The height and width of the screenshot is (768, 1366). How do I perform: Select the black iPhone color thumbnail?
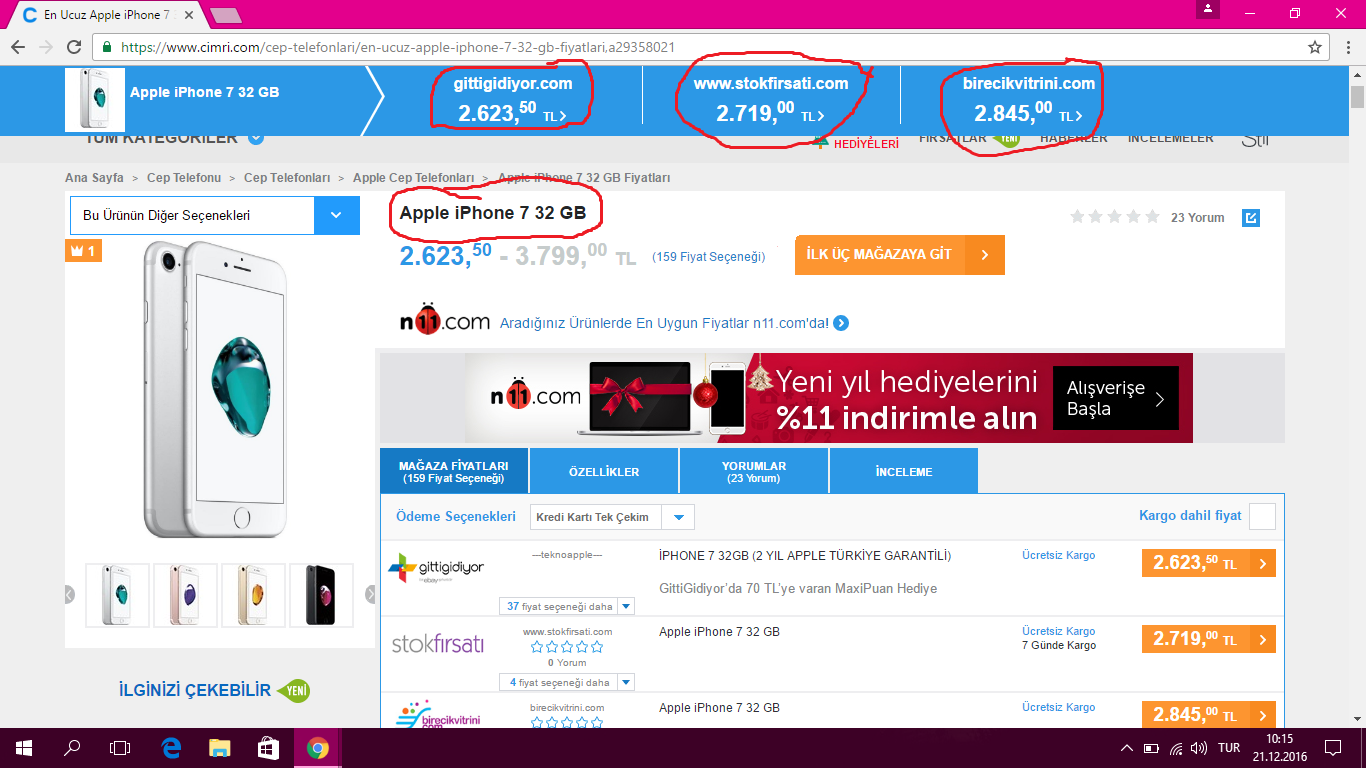coord(322,595)
